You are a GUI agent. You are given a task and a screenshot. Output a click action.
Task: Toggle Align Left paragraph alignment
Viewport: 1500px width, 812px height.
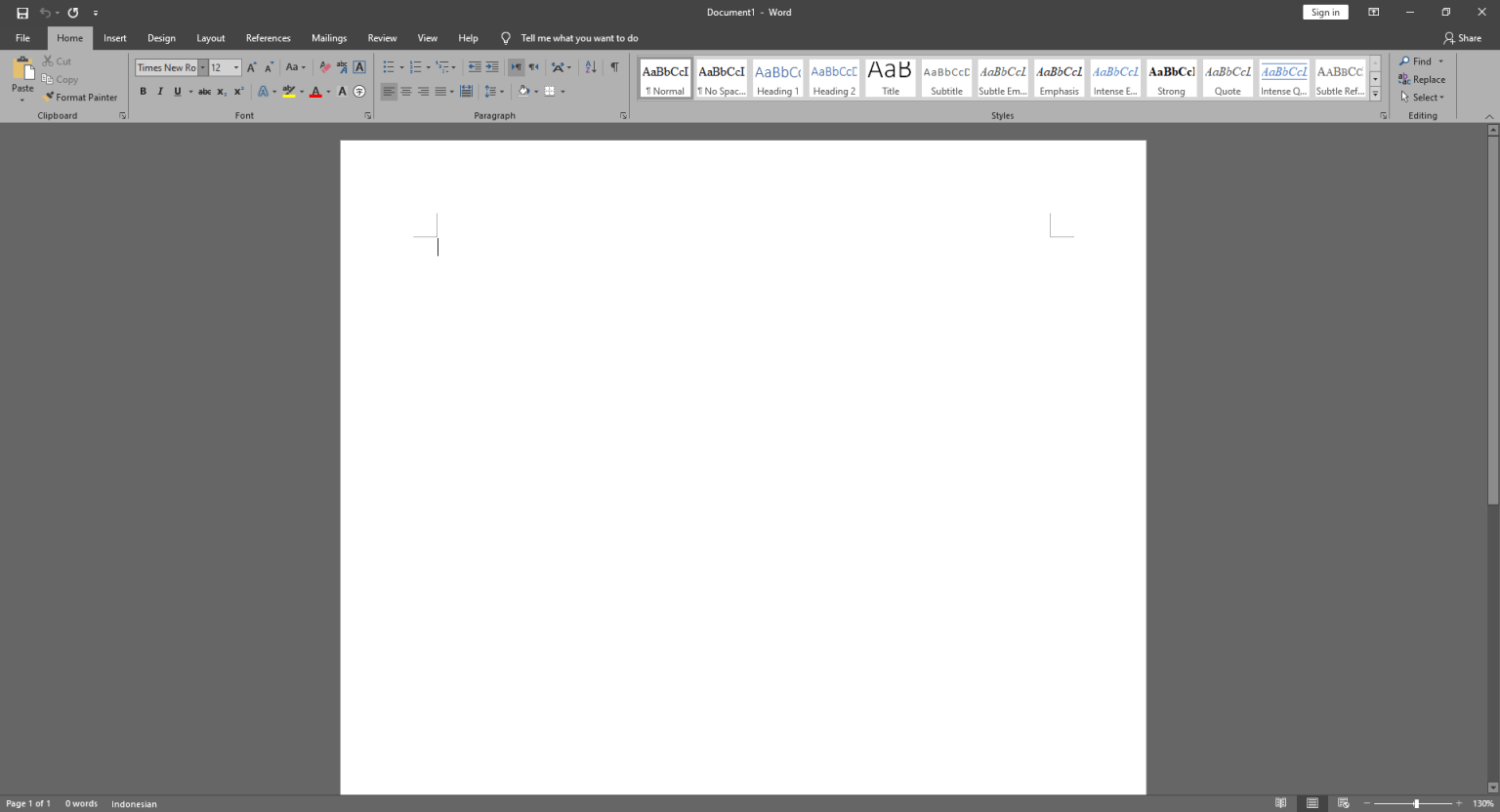point(389,92)
